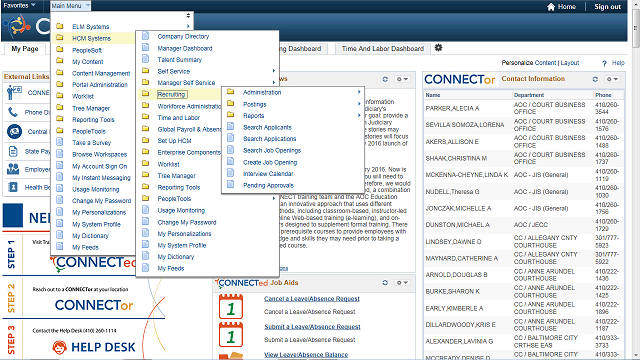The width and height of the screenshot is (640, 360).
Task: Click the Phone Directory phone icon
Action: (x=13, y=112)
